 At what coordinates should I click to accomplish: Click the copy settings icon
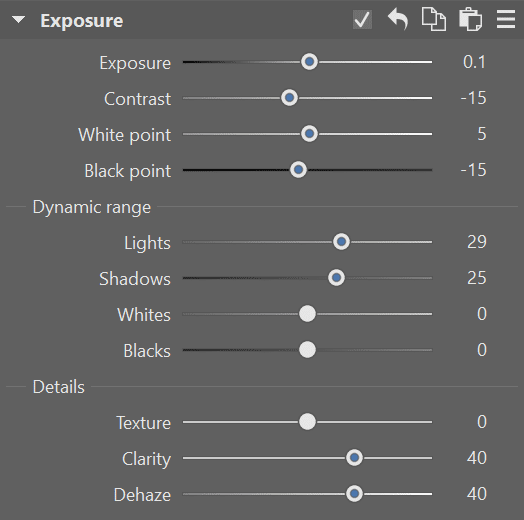point(434,20)
